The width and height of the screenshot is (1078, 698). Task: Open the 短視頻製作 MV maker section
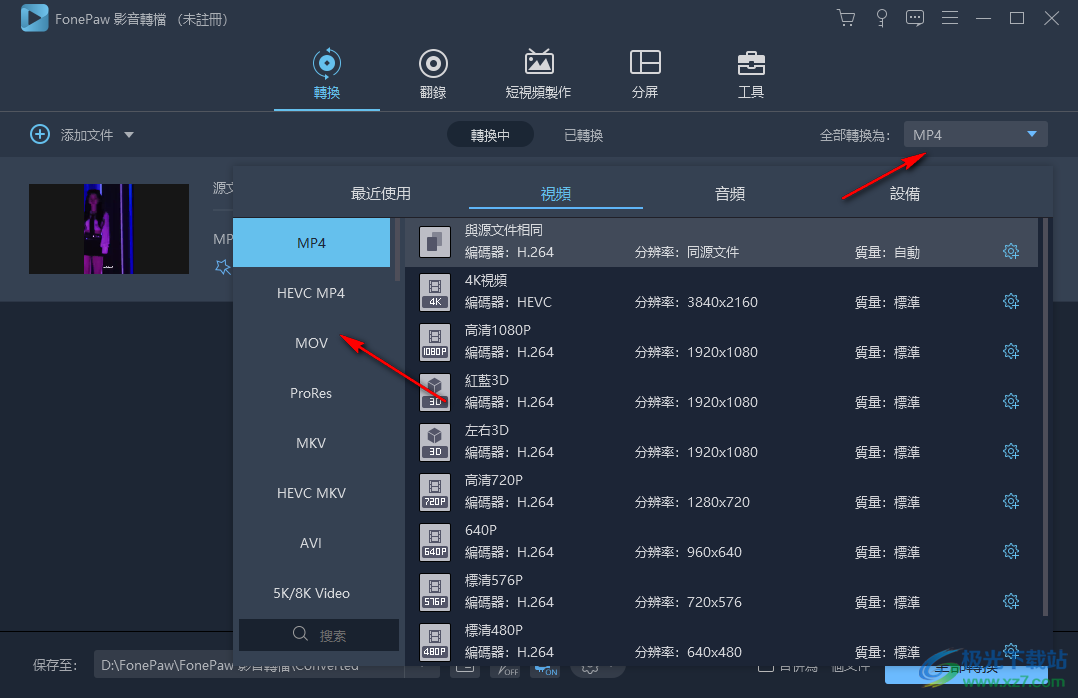(x=538, y=74)
